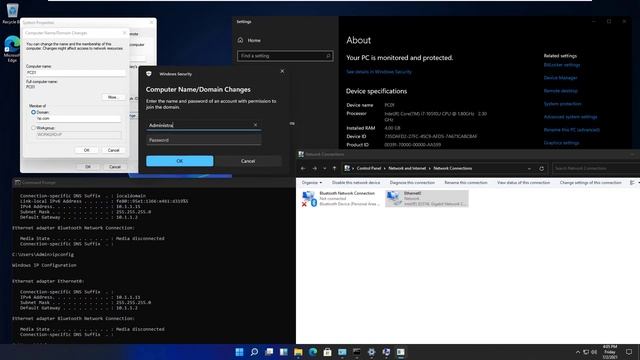Select the Workgroup radio button
Image resolution: width=640 pixels, height=360 pixels.
33,128
